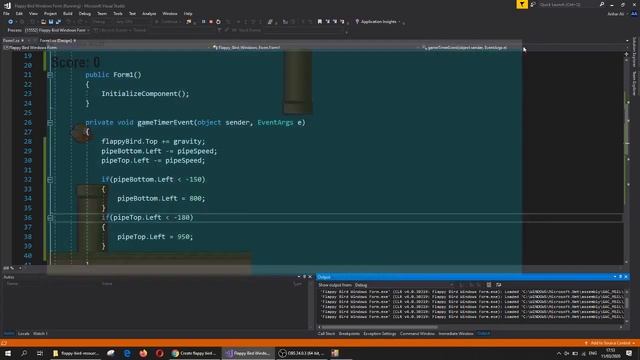Open the Solution Explorer side tab
This screenshot has width=640, height=360.
pos(634,52)
